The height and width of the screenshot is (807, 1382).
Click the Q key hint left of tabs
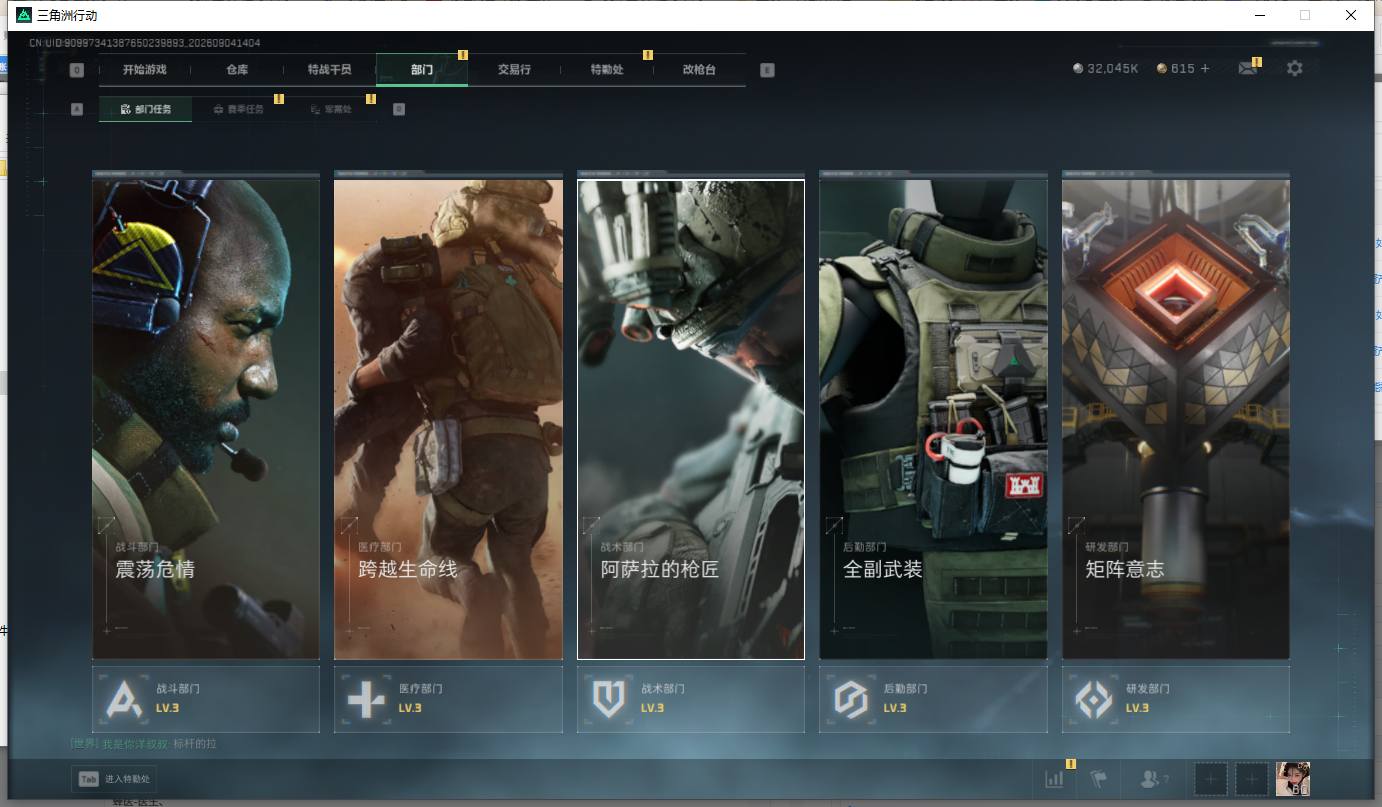[77, 70]
